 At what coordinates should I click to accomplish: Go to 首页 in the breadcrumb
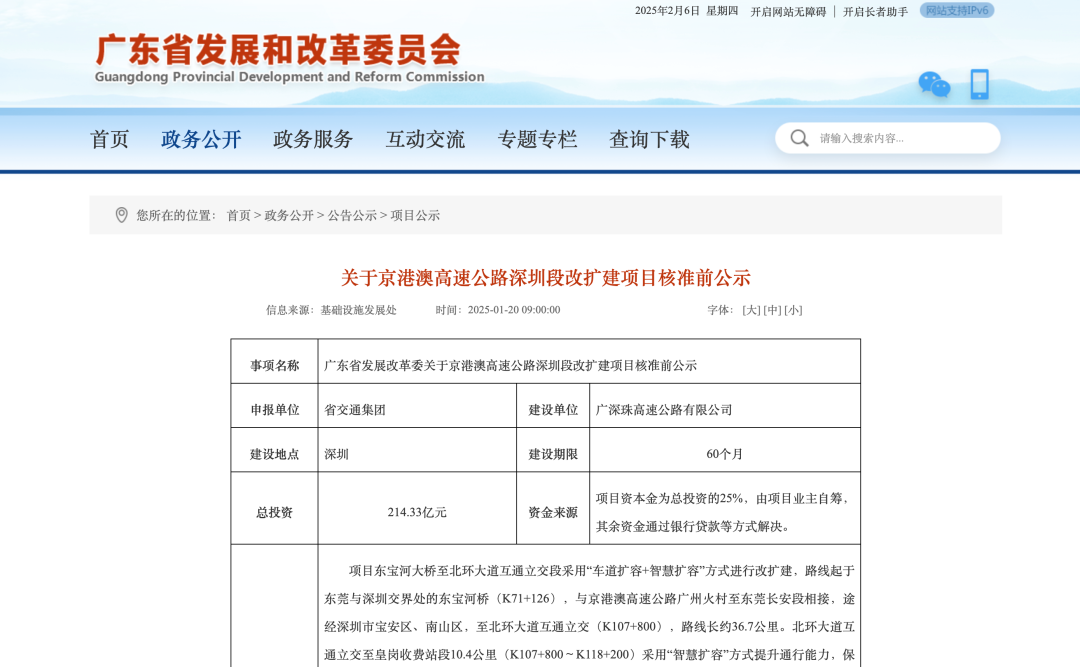tap(238, 216)
